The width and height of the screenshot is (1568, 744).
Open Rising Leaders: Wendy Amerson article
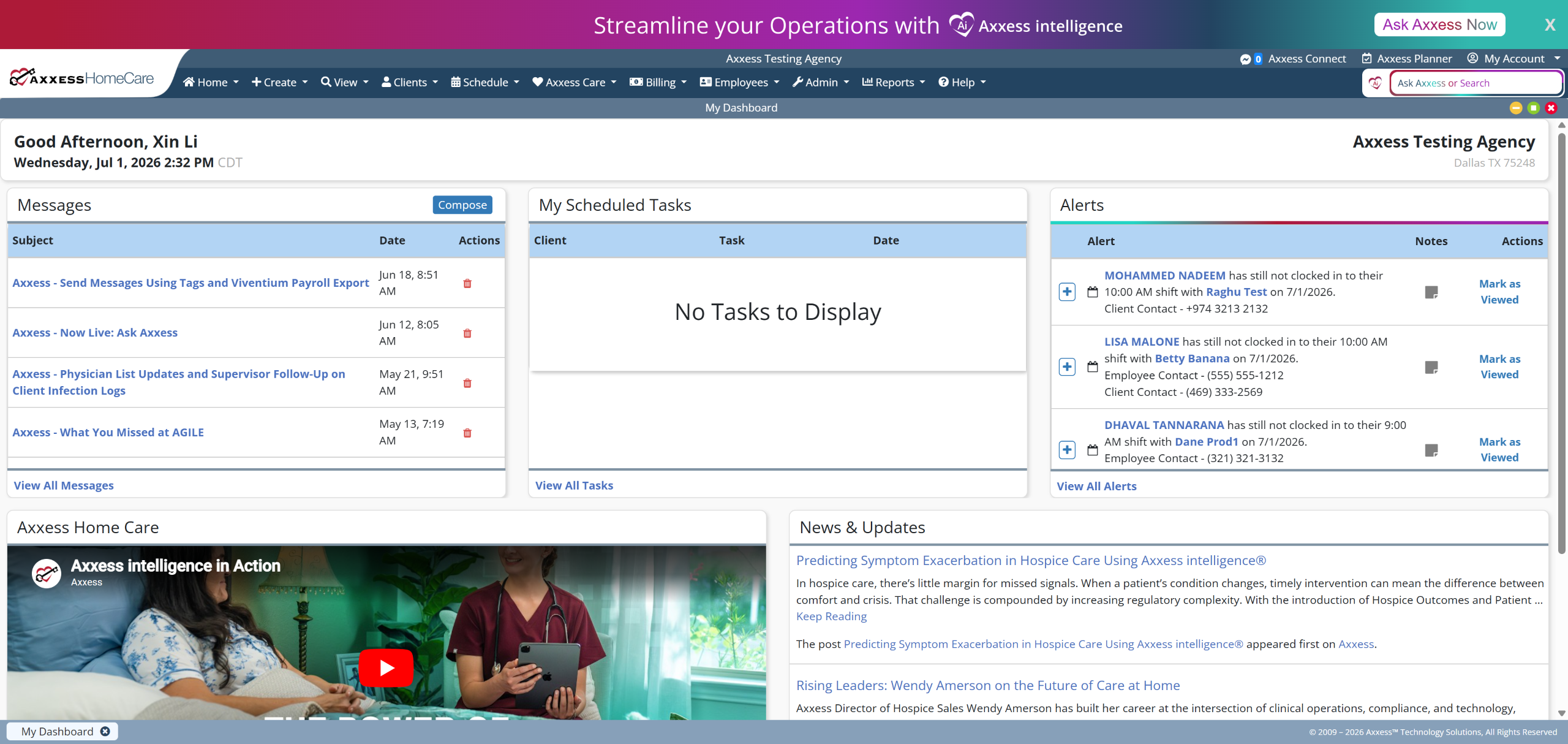tap(988, 685)
